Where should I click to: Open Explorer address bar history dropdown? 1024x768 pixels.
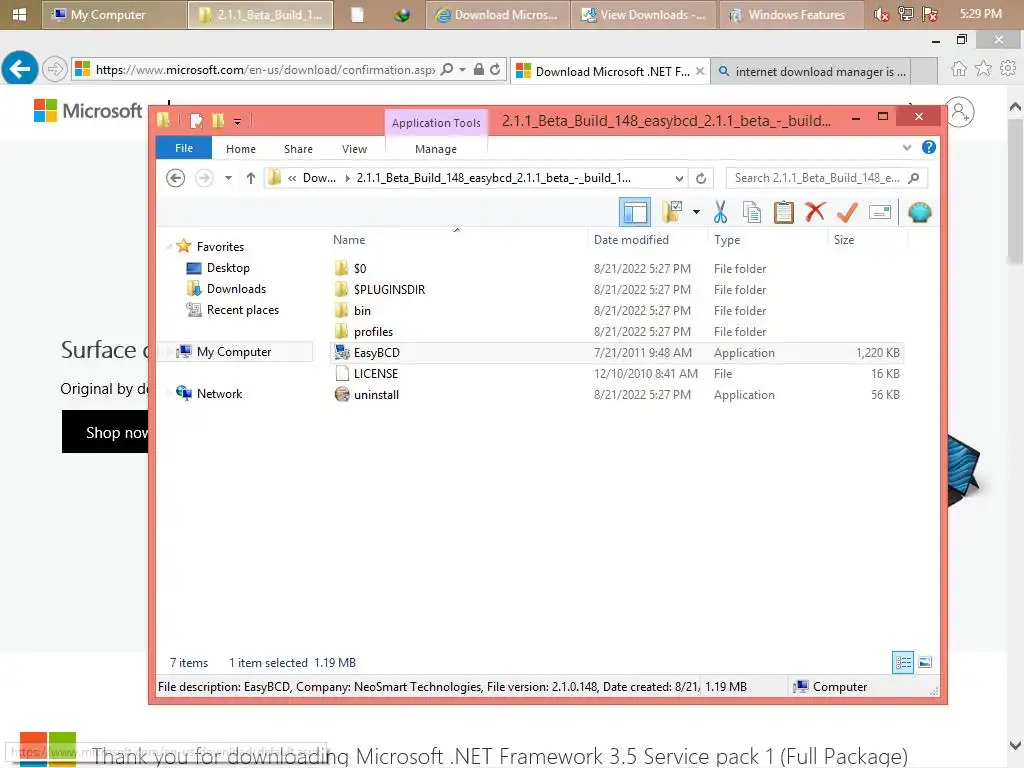click(x=679, y=178)
